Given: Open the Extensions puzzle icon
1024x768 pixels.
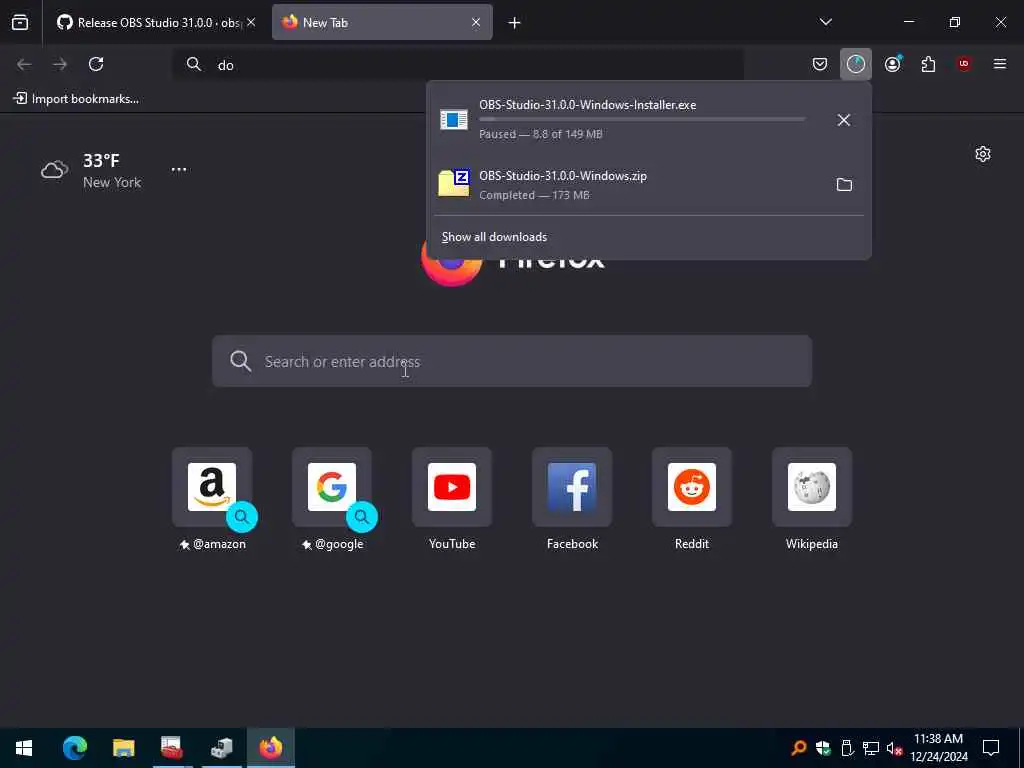Looking at the screenshot, I should 928,64.
